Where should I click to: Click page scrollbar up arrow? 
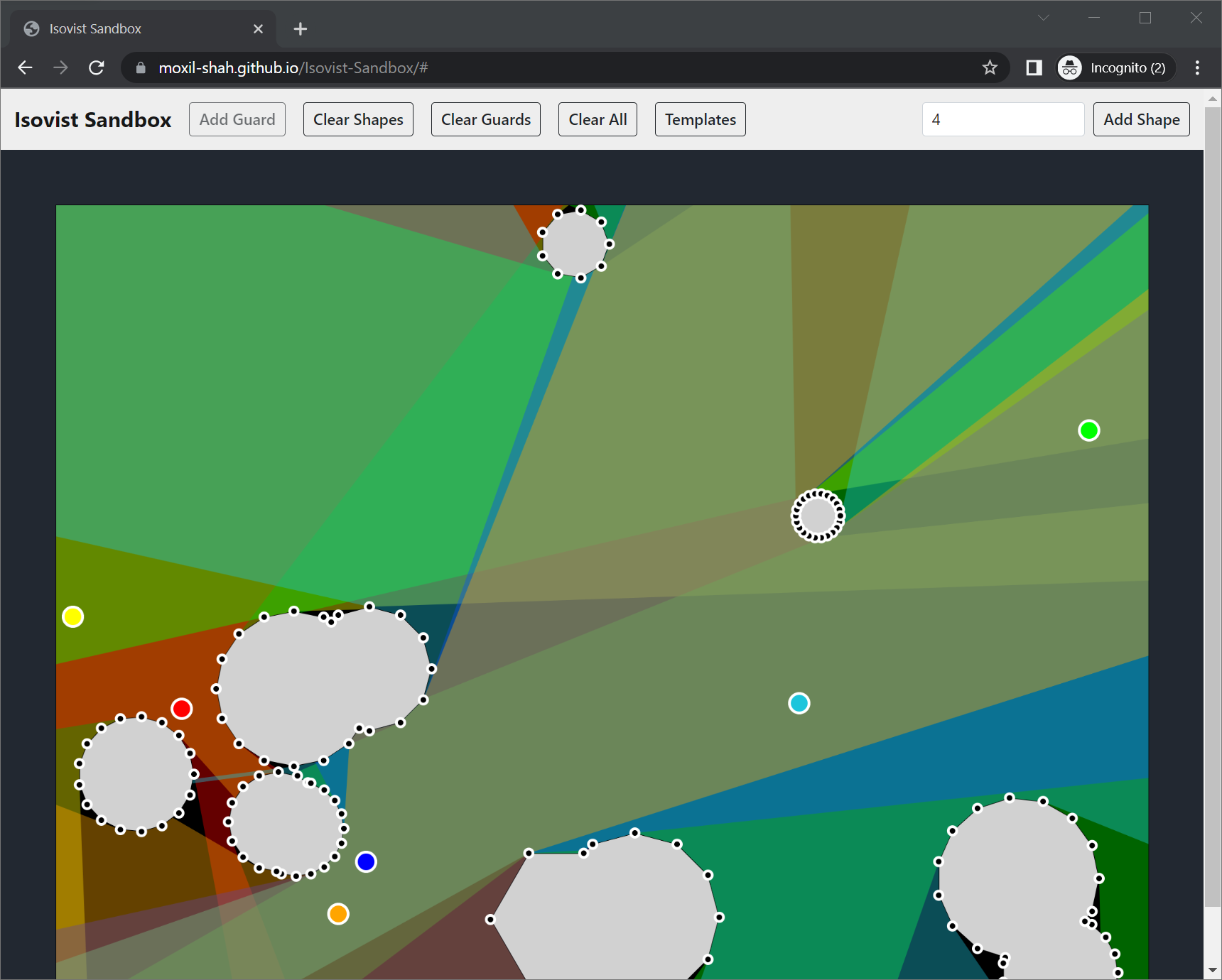(x=1213, y=98)
